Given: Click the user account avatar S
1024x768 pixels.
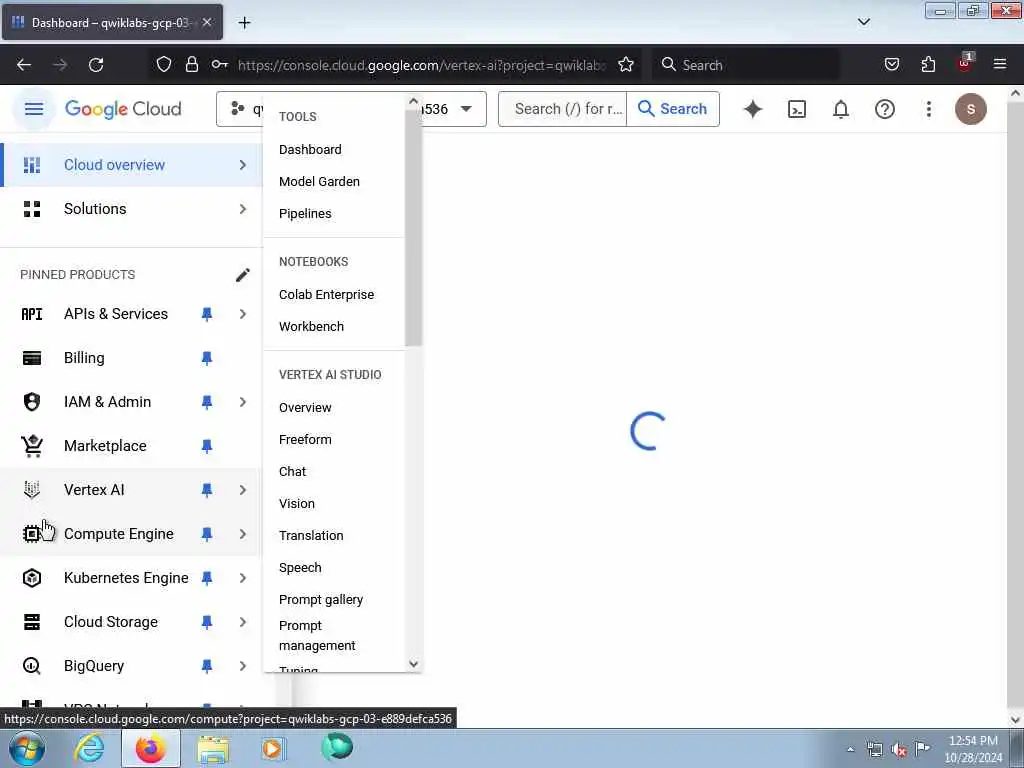Looking at the screenshot, I should tap(970, 109).
